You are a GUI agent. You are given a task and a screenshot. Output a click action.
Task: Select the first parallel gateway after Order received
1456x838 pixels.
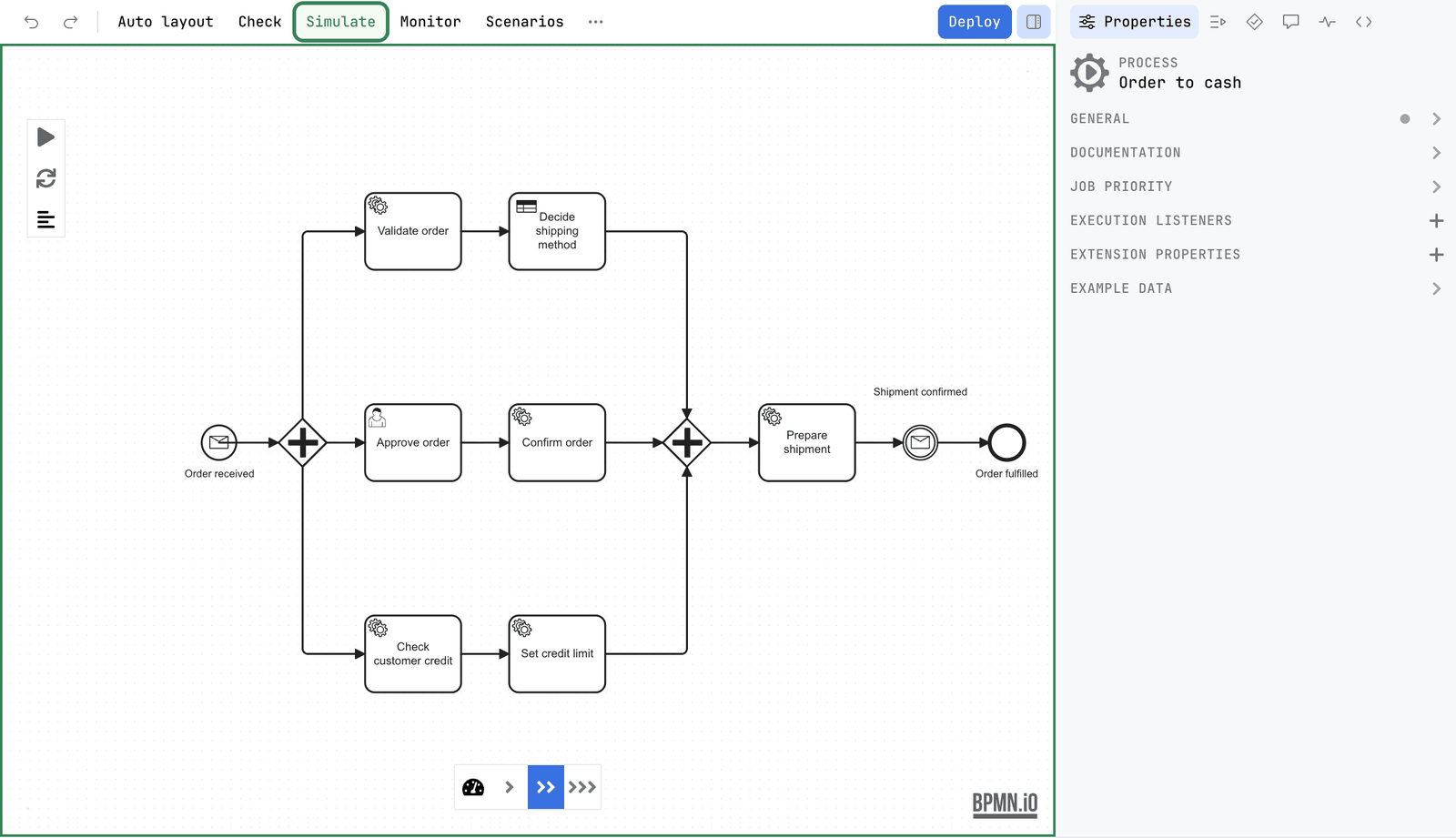tap(302, 443)
